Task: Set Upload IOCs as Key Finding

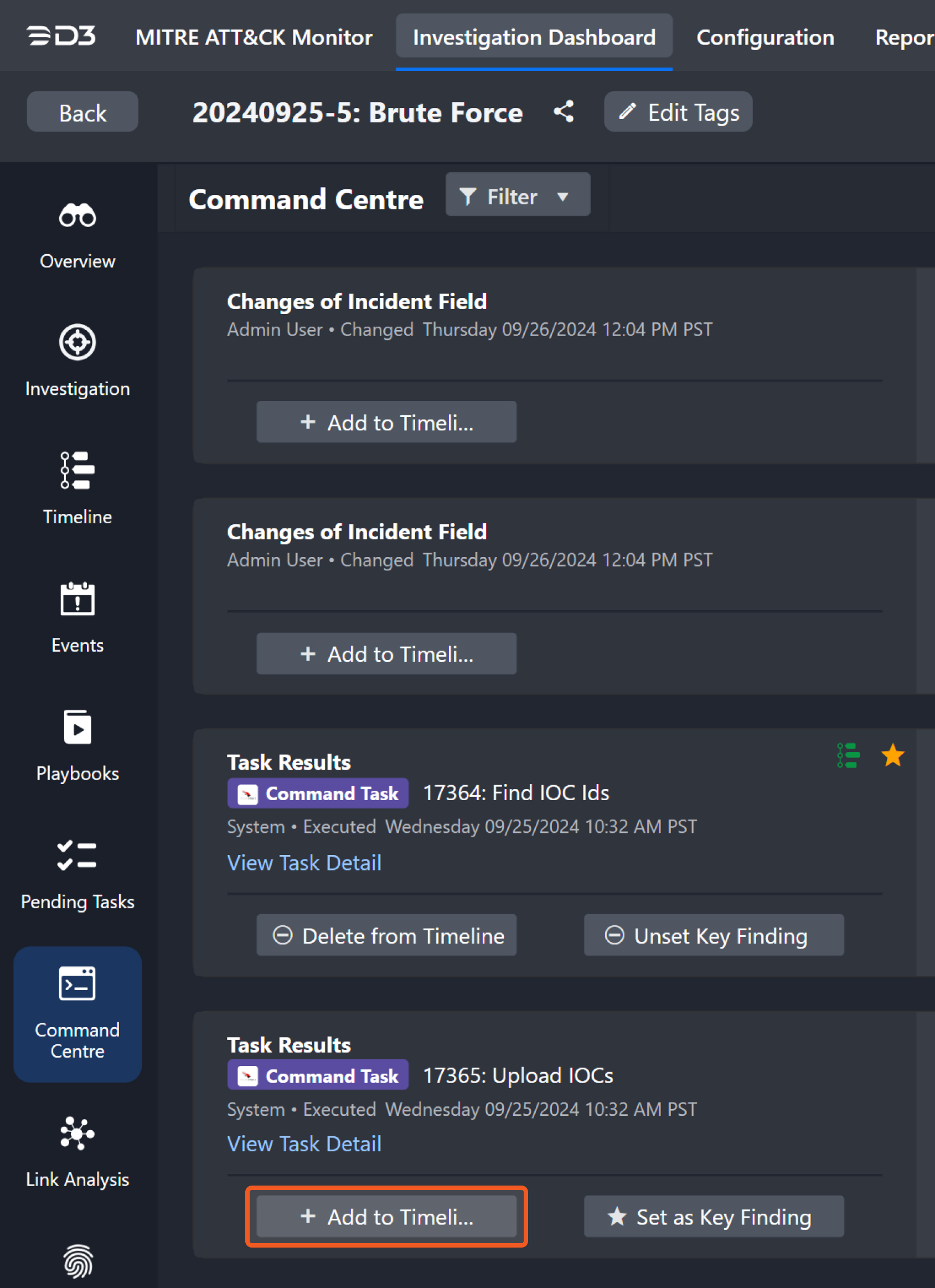Action: click(713, 1217)
